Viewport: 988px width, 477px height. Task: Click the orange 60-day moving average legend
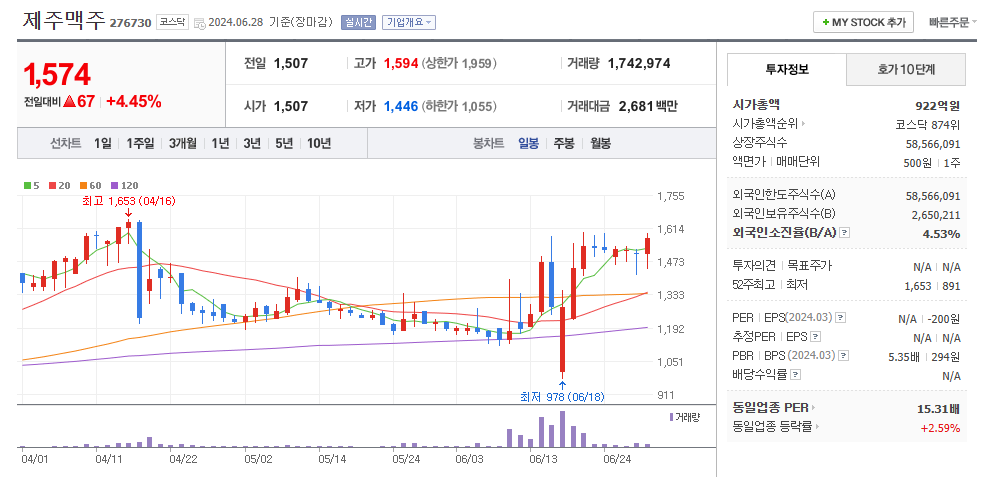tap(91, 185)
